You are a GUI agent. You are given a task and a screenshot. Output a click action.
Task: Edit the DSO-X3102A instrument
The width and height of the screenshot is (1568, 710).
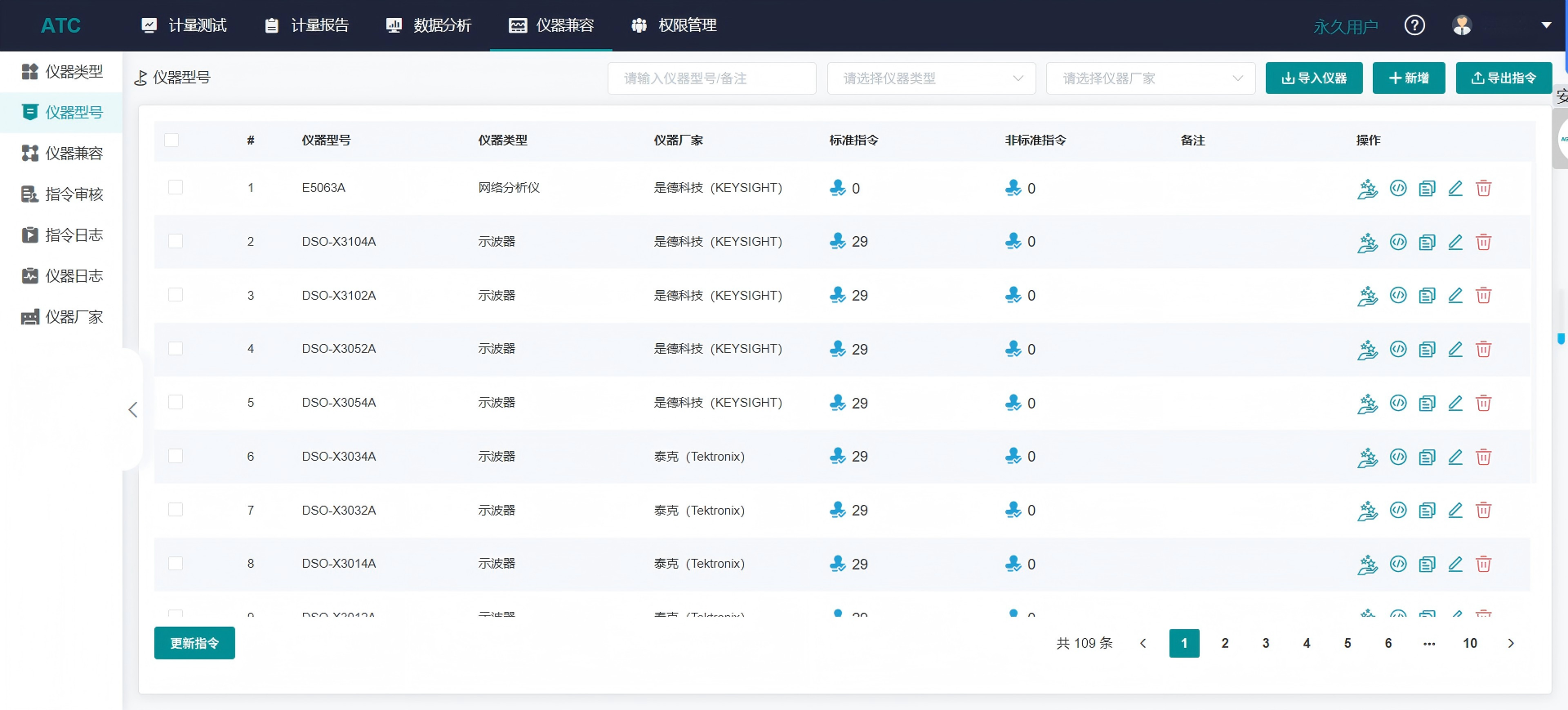pyautogui.click(x=1455, y=295)
